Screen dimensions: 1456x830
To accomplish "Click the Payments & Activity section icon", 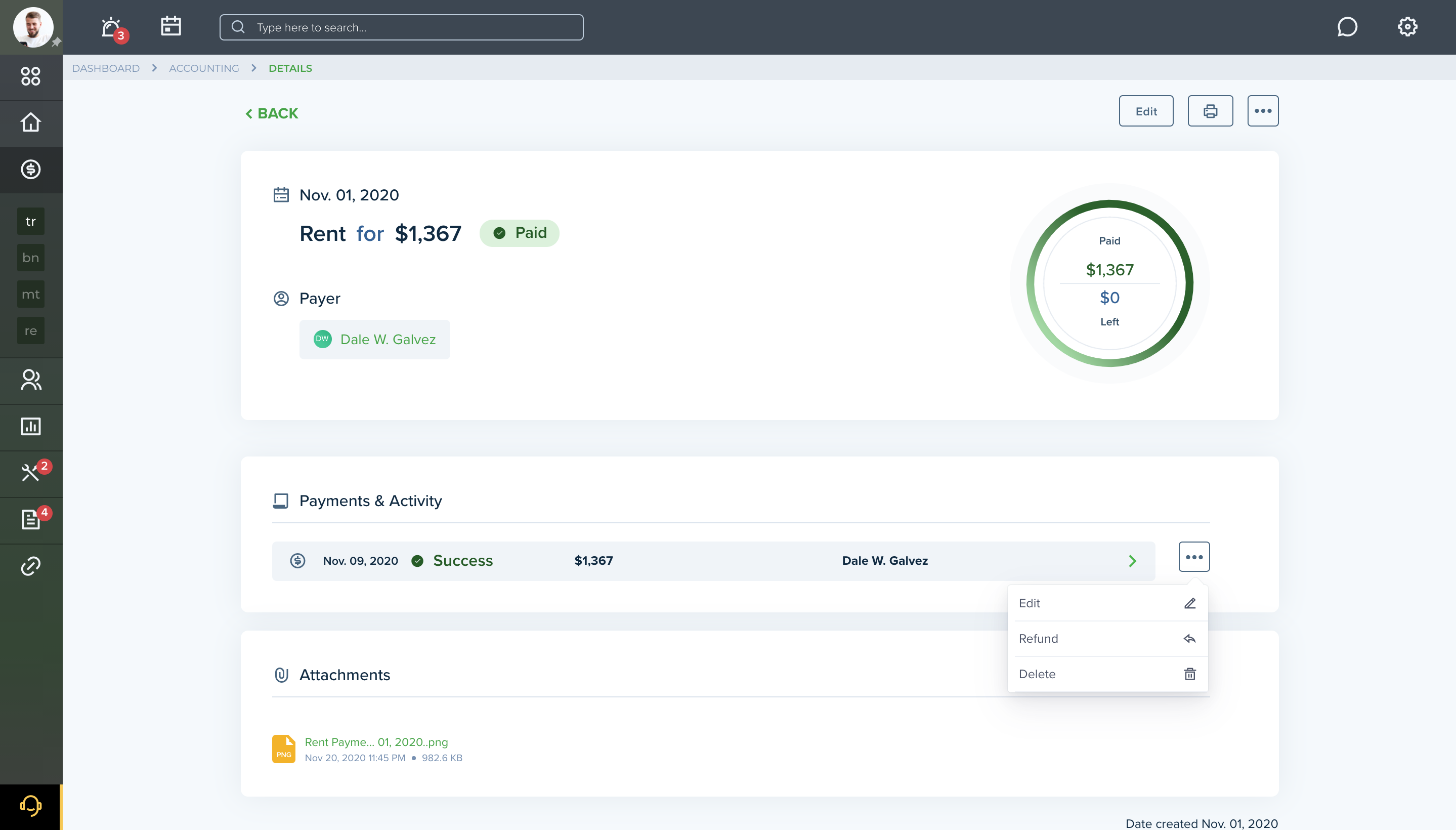I will coord(281,501).
